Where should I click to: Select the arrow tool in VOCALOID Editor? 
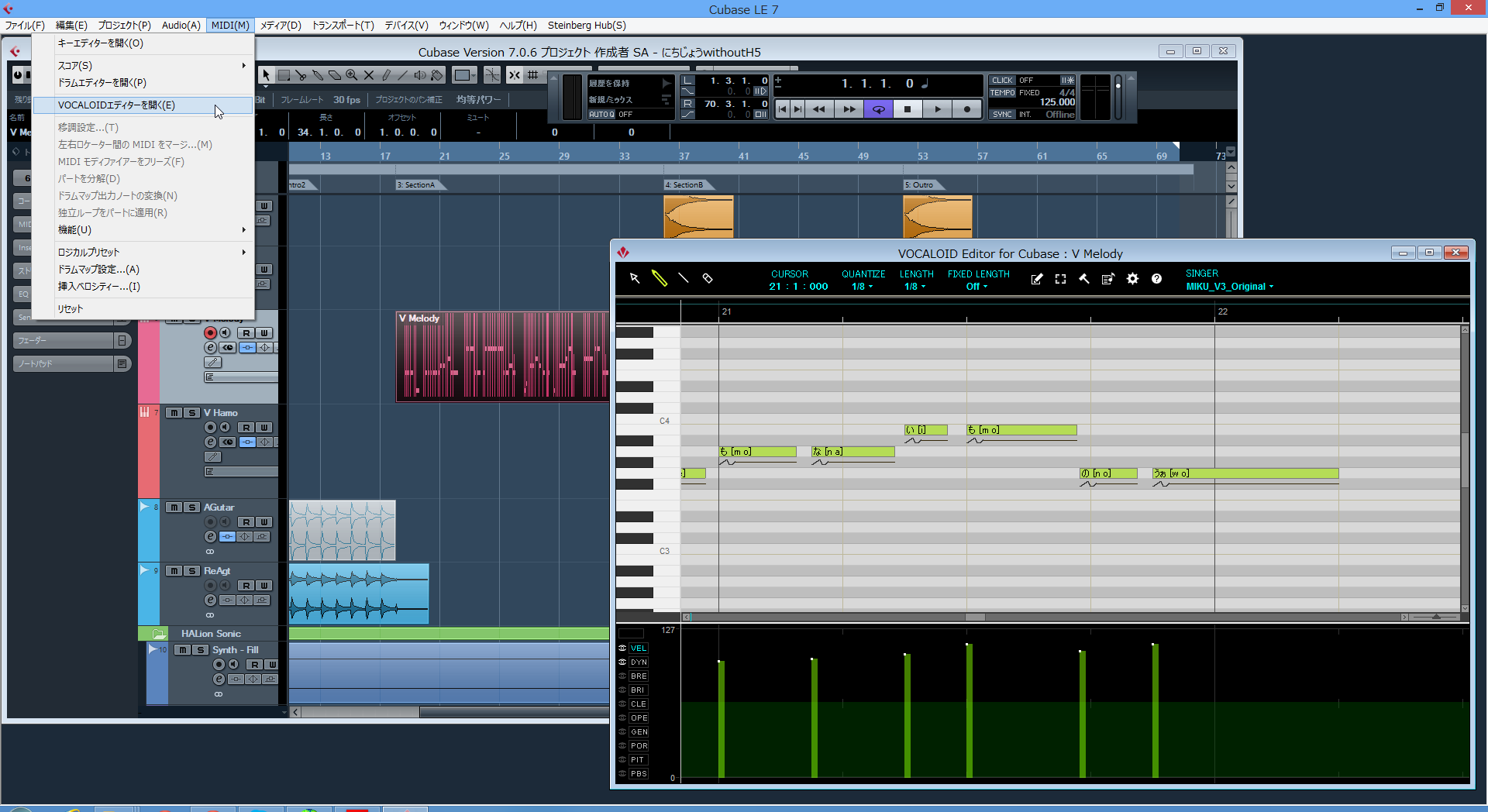click(x=635, y=278)
